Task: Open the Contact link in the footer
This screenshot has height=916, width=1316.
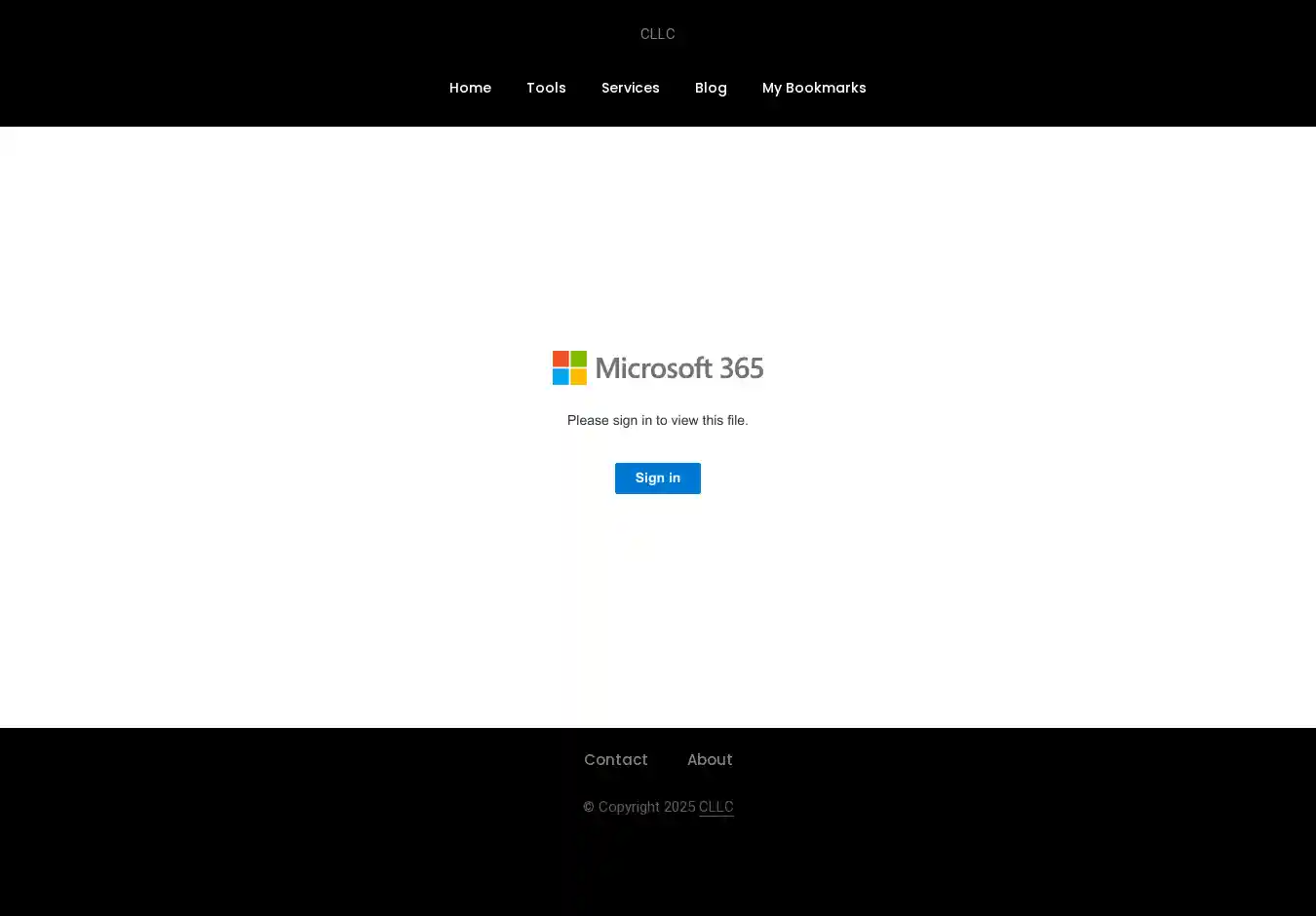Action: (x=615, y=760)
